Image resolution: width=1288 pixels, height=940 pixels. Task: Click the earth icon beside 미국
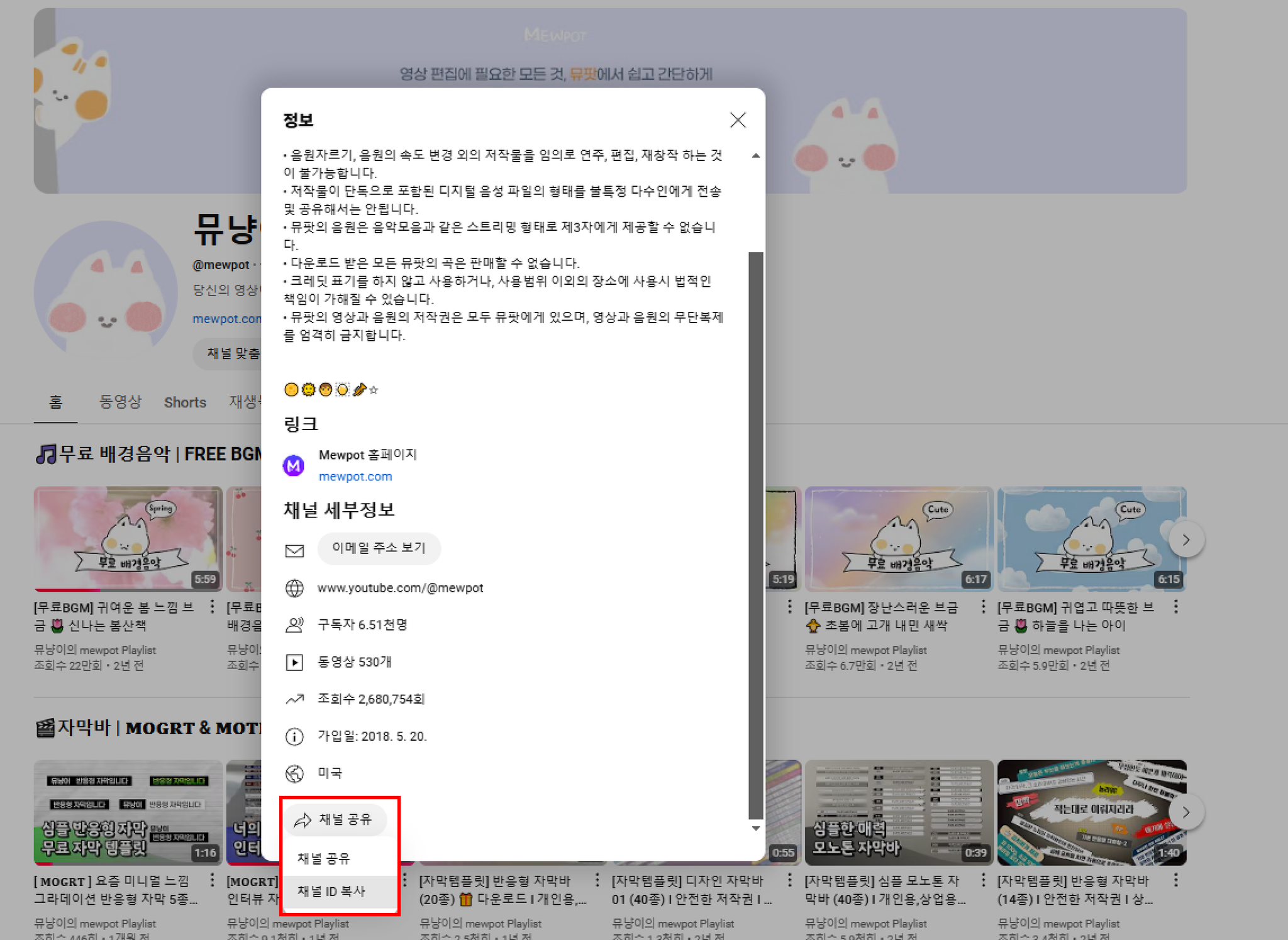pyautogui.click(x=294, y=773)
